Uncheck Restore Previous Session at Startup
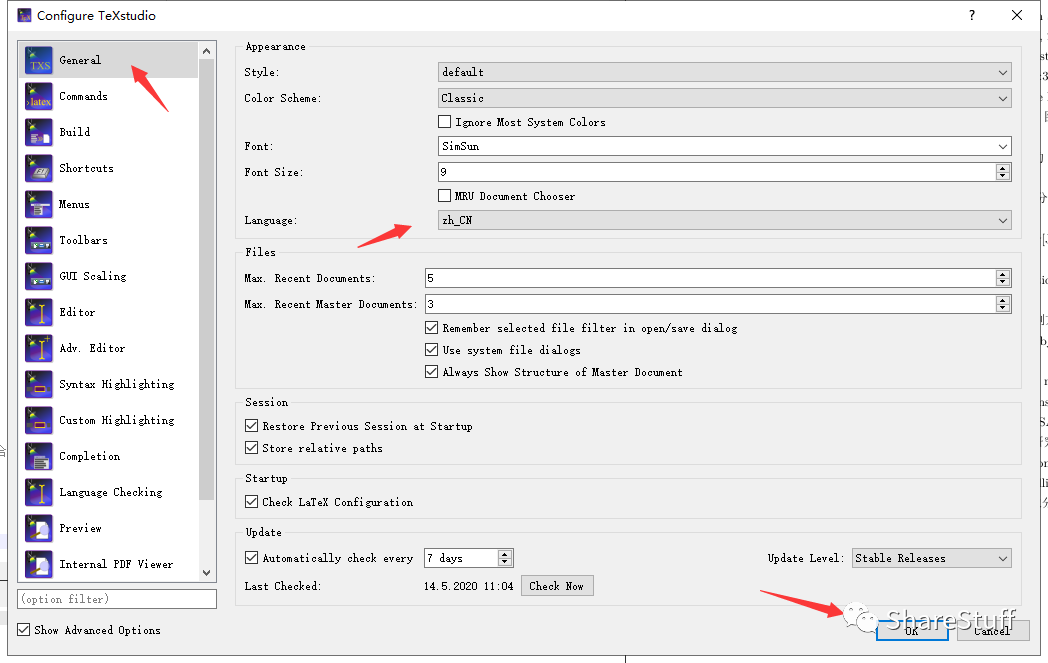This screenshot has width=1048, height=663. click(251, 426)
